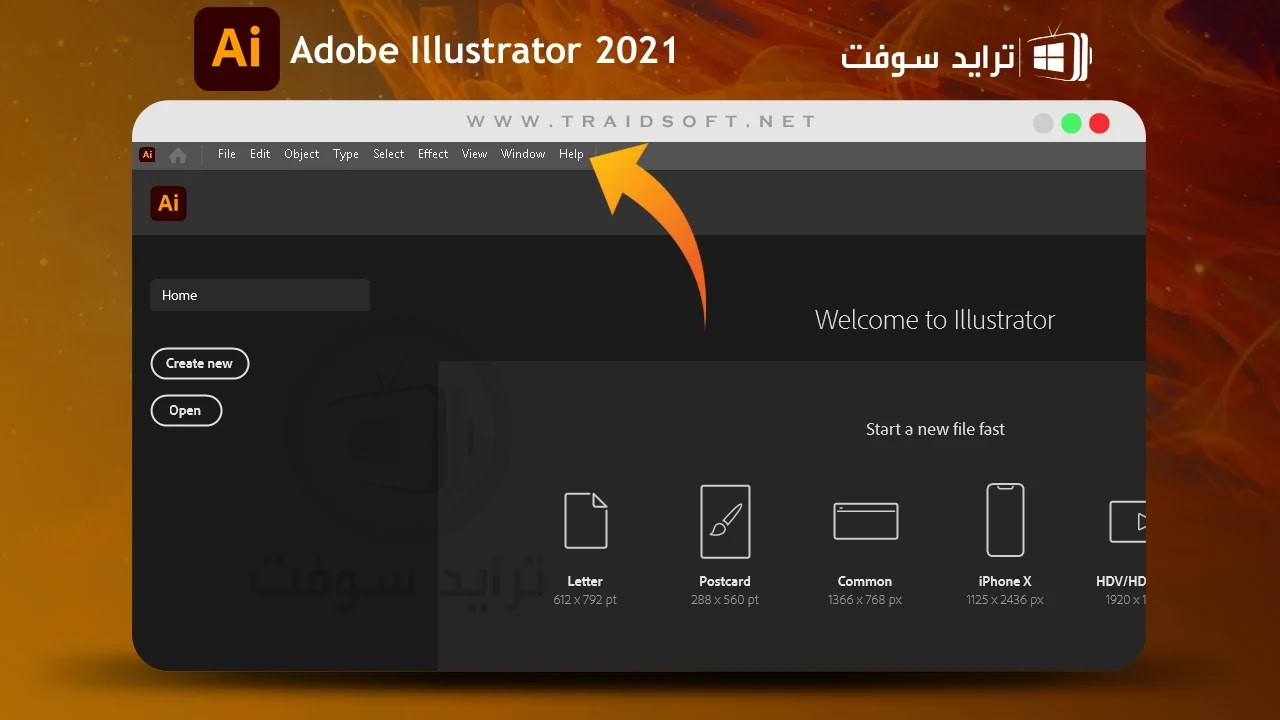Click the Open button

(186, 410)
